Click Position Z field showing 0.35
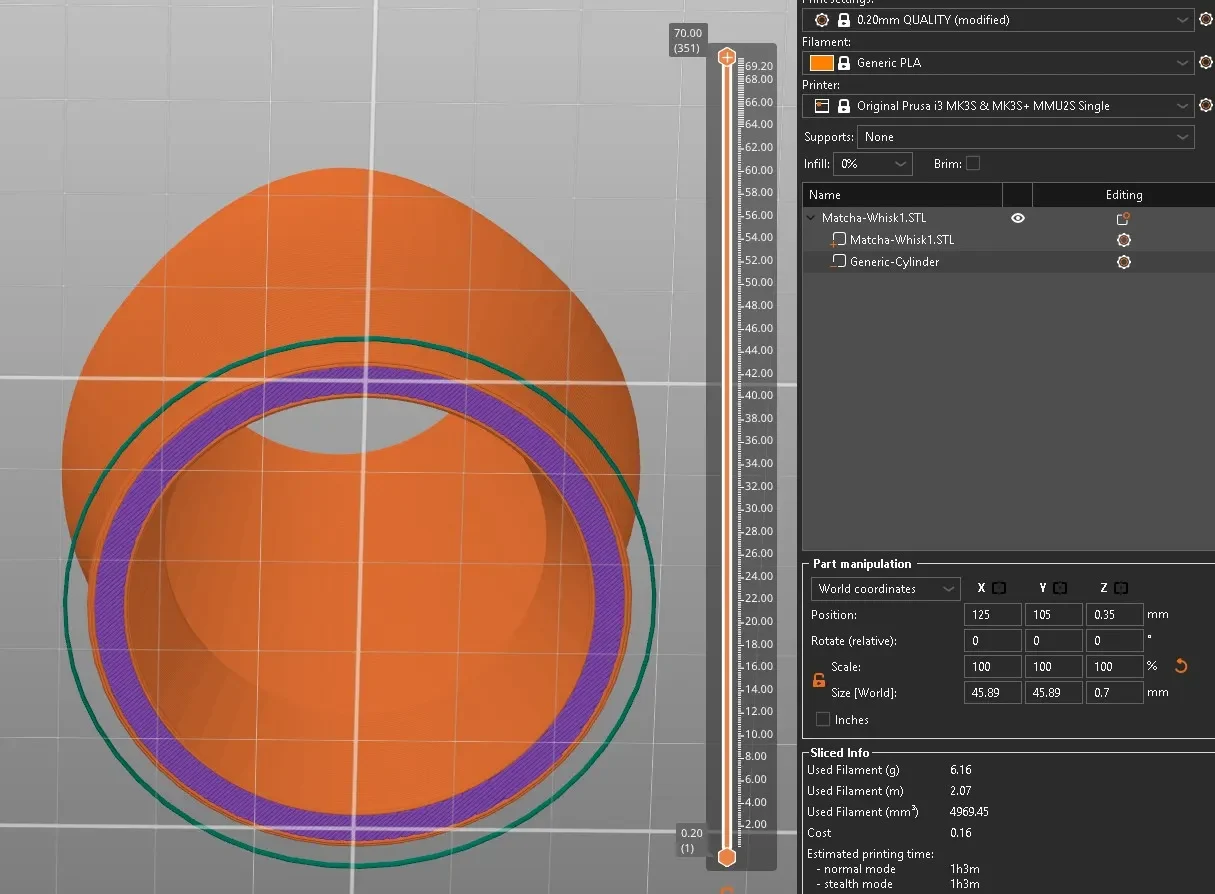 click(1115, 615)
